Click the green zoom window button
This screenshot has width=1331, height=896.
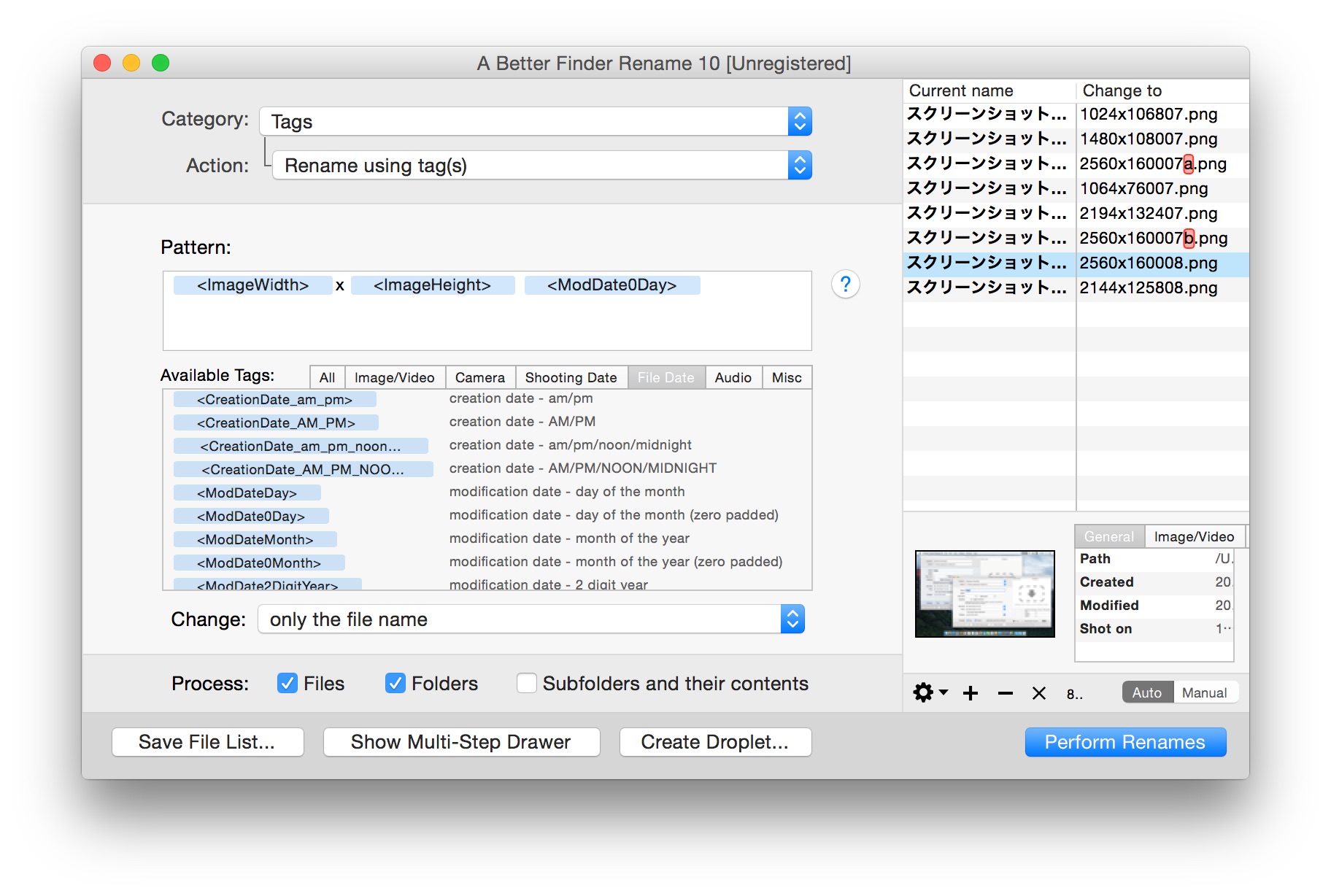(161, 63)
